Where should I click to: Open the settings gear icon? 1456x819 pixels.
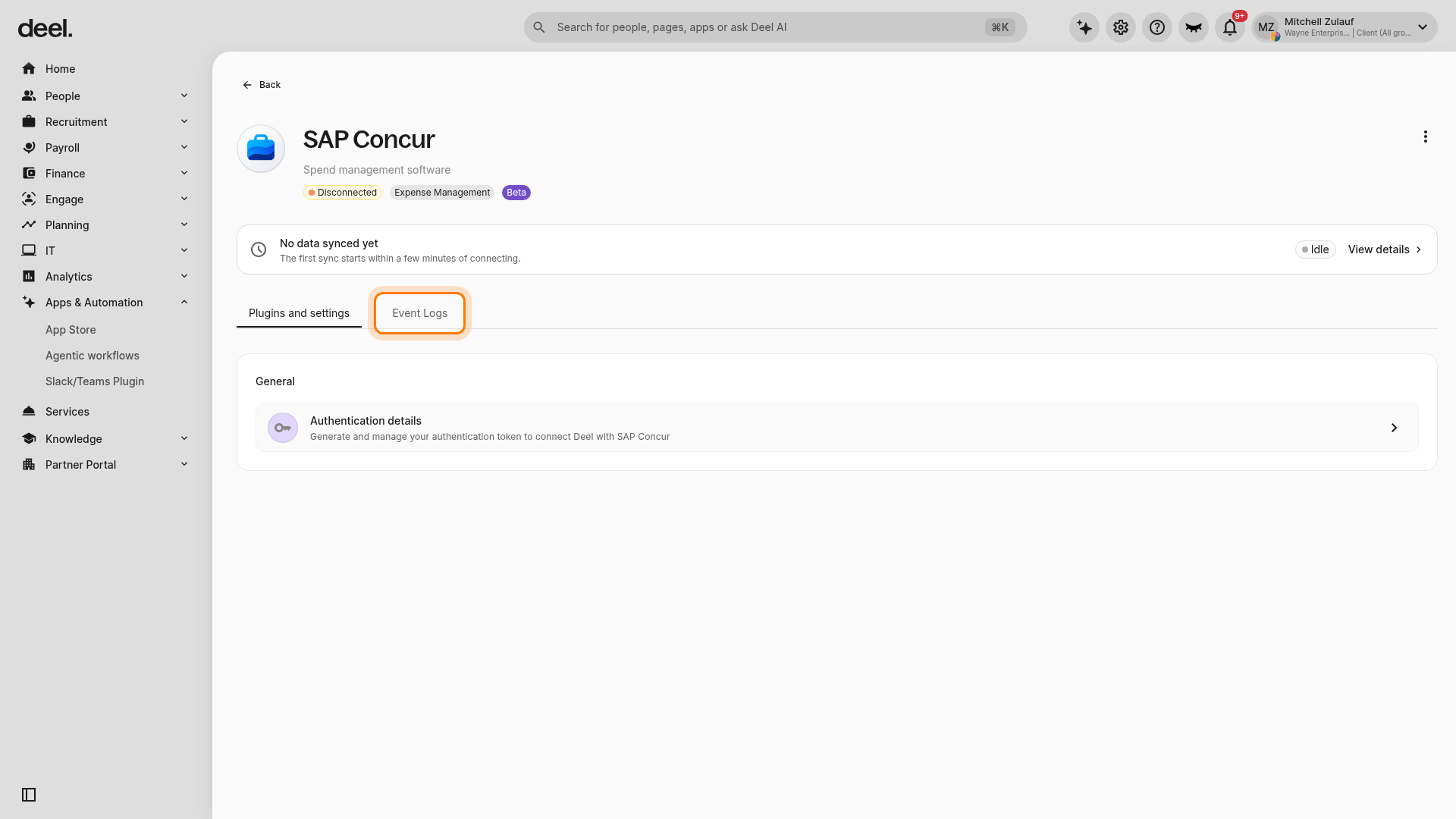pos(1121,27)
